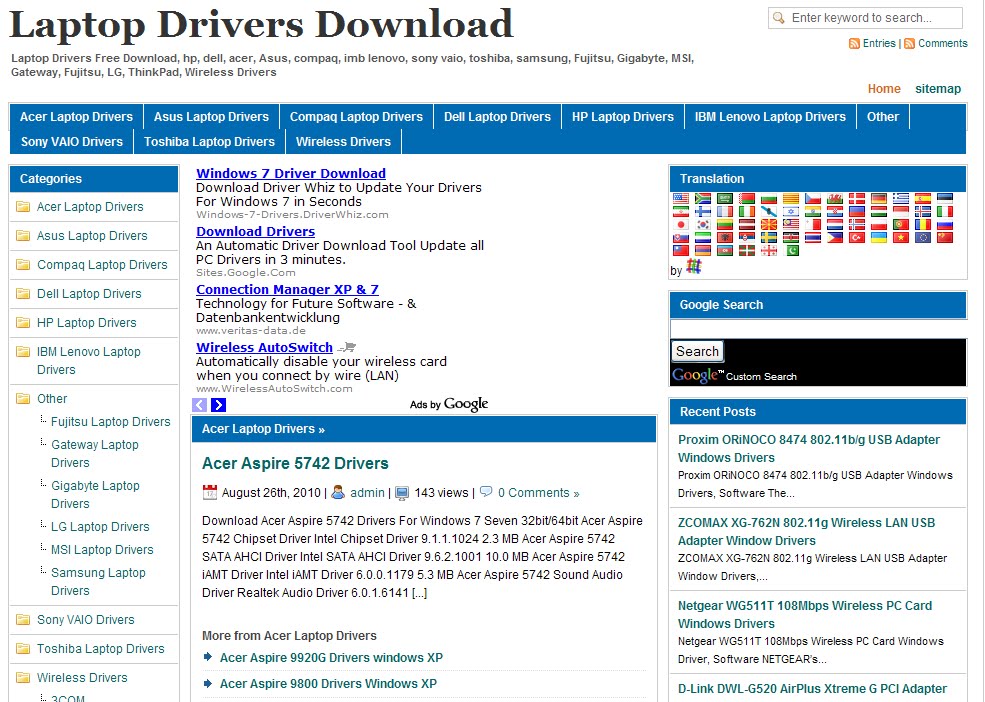Choose the Turkey flag translation

(x=857, y=238)
